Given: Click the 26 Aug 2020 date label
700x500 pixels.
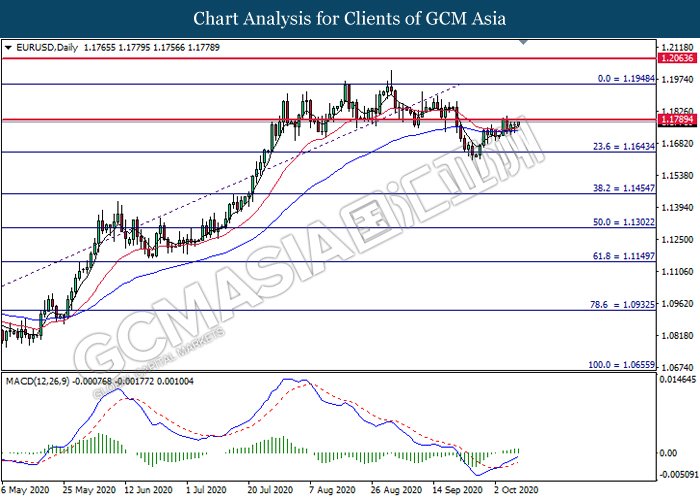Looking at the screenshot, I should [396, 490].
